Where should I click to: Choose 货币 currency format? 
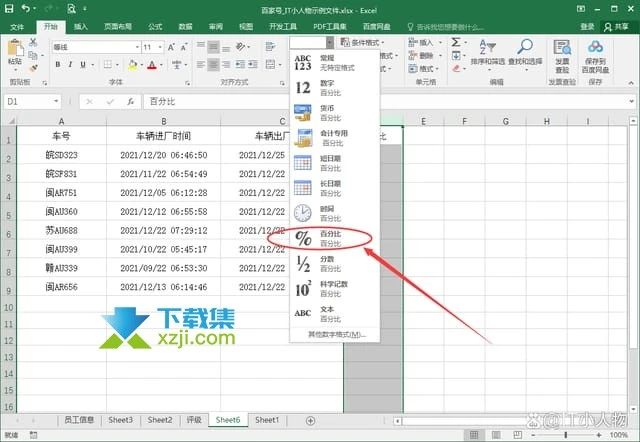335,113
